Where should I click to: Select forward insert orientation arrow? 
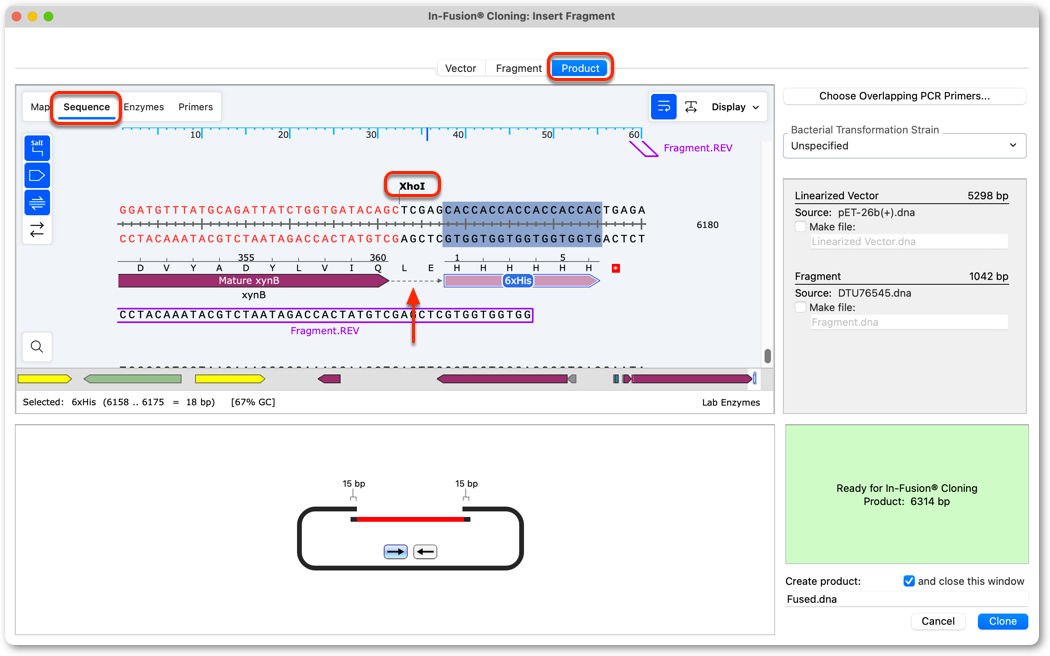(x=395, y=552)
